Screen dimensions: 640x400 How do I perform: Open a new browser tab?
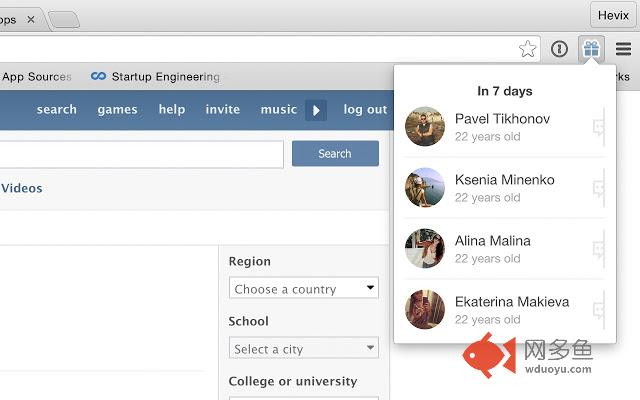[64, 20]
